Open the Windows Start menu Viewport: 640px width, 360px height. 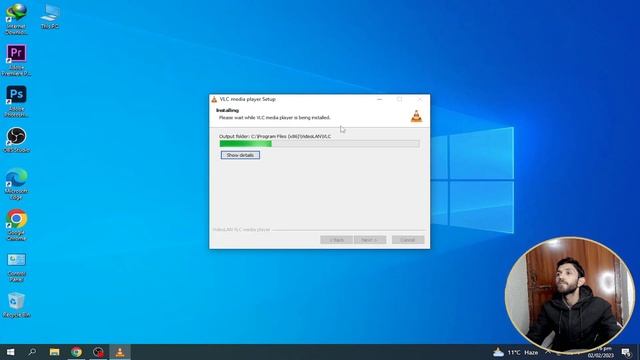[11, 352]
